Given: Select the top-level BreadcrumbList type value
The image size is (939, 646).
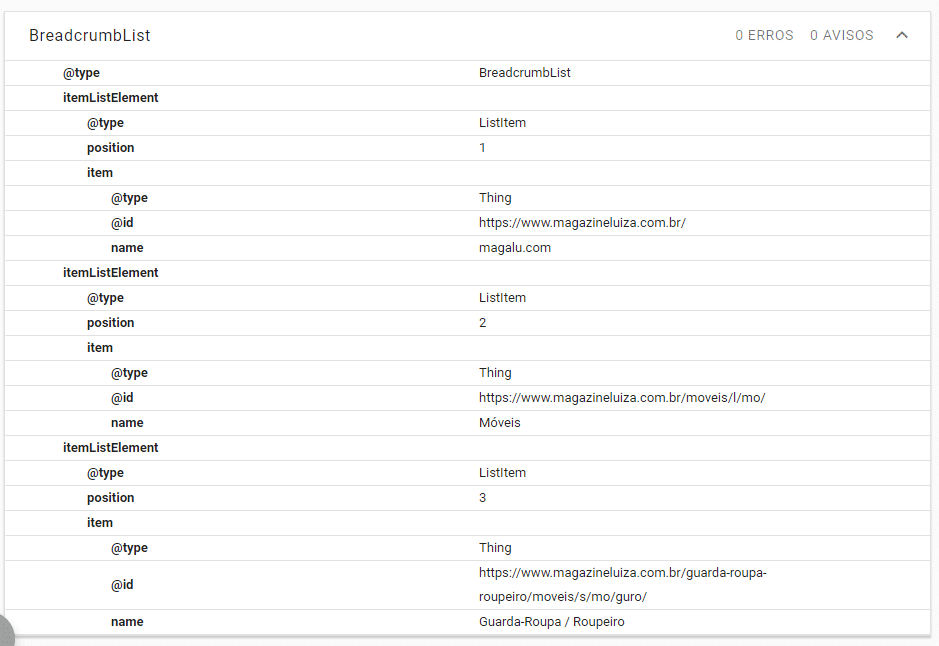Looking at the screenshot, I should click(x=525, y=73).
